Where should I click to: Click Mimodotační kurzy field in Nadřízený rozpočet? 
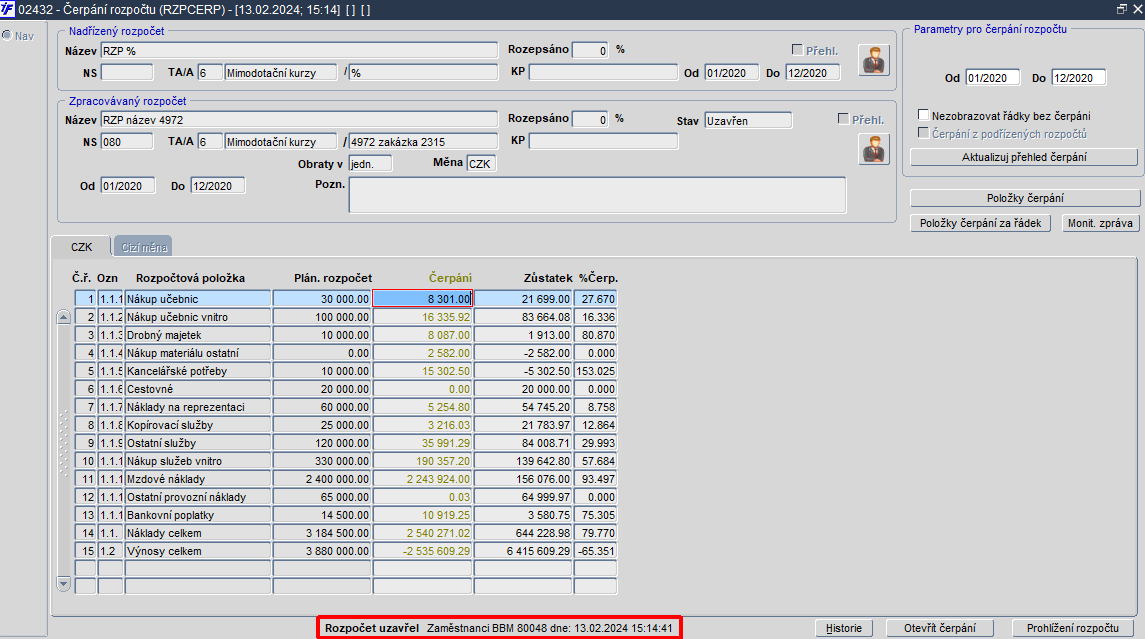280,72
